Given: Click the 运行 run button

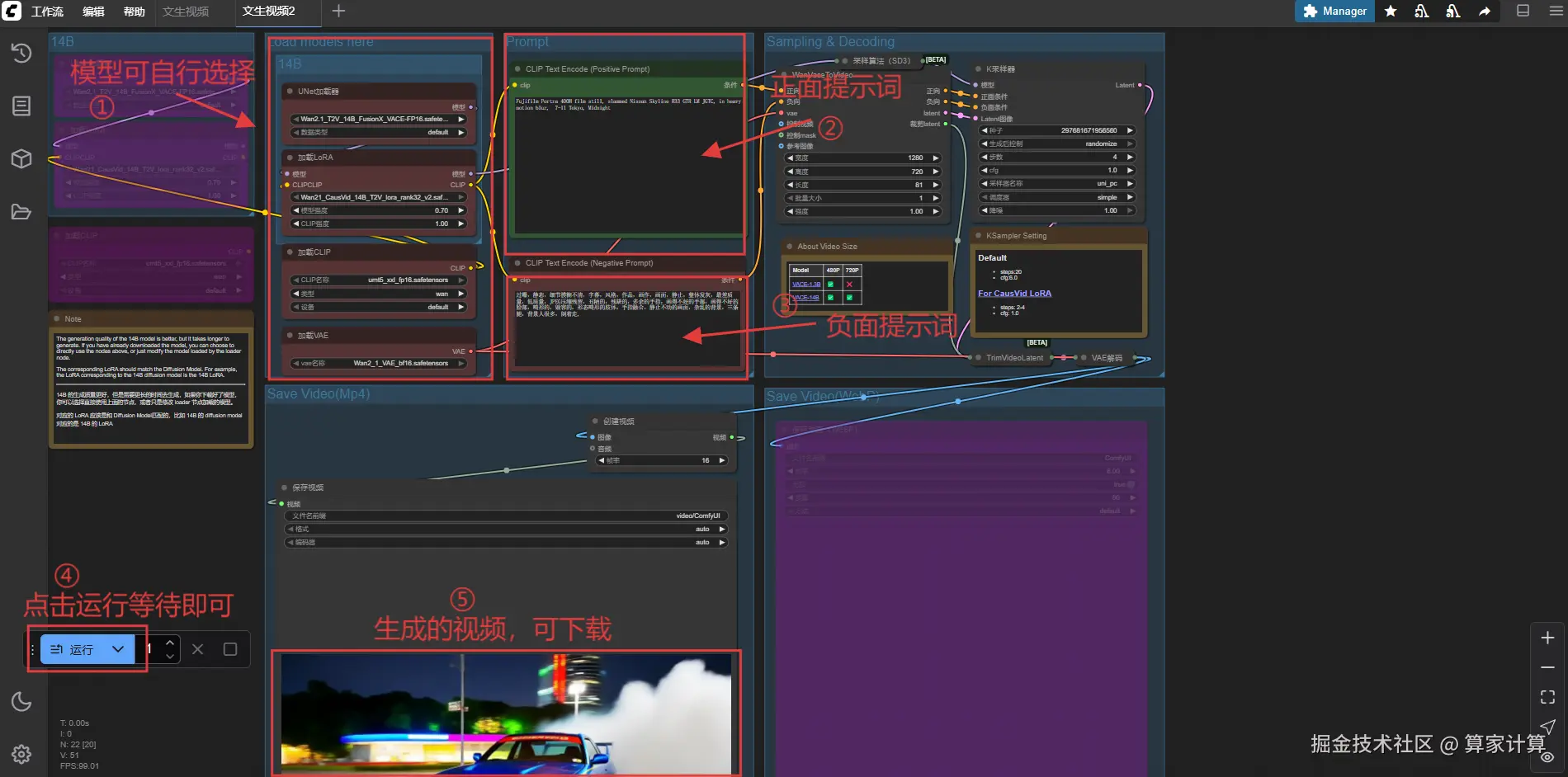Looking at the screenshot, I should coord(73,649).
